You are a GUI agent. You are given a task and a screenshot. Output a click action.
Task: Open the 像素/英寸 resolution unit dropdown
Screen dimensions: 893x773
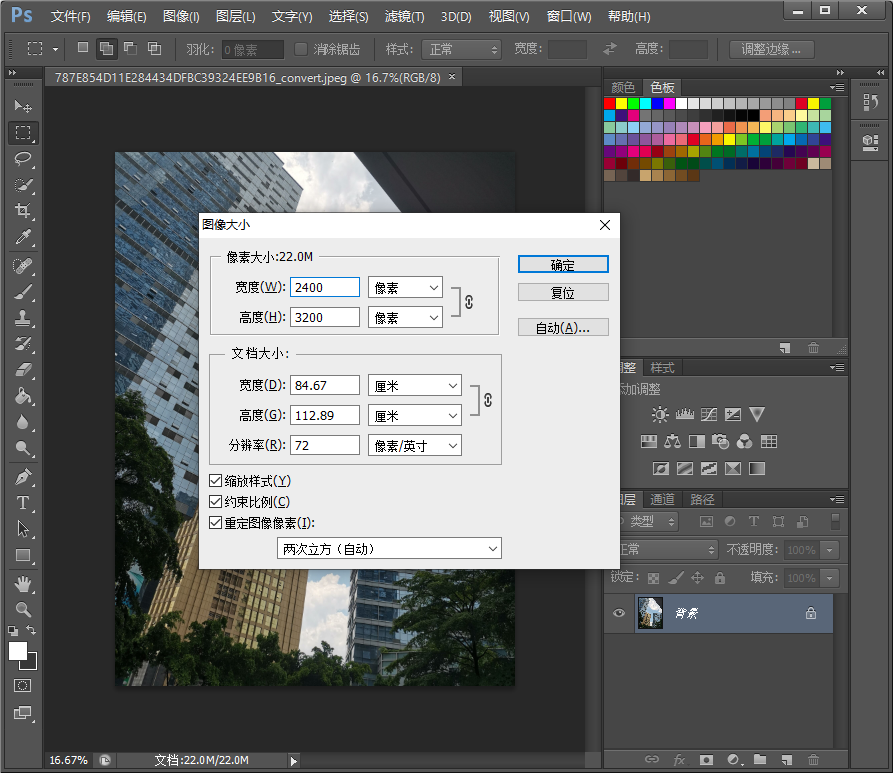pyautogui.click(x=415, y=445)
